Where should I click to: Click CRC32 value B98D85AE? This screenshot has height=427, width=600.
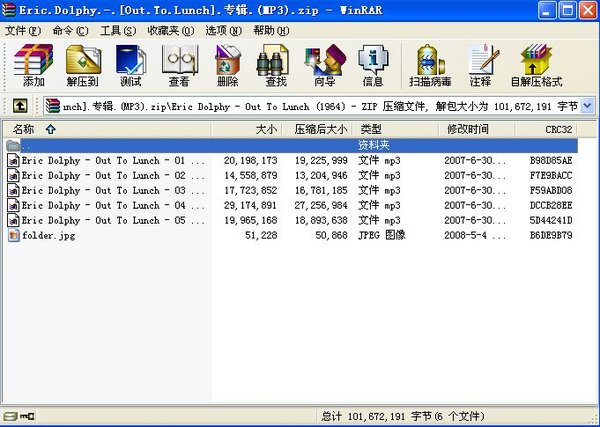pos(551,161)
